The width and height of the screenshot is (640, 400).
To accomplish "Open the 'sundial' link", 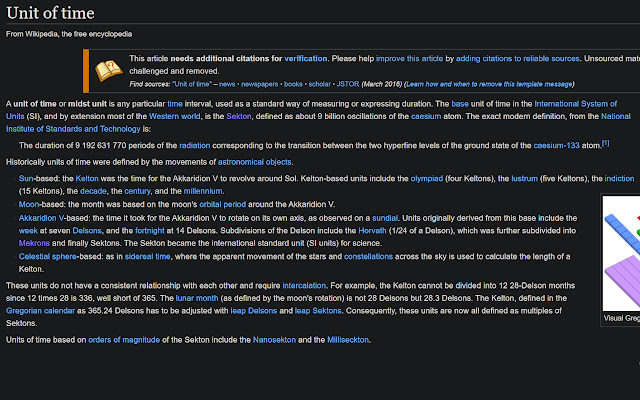I will pos(385,218).
